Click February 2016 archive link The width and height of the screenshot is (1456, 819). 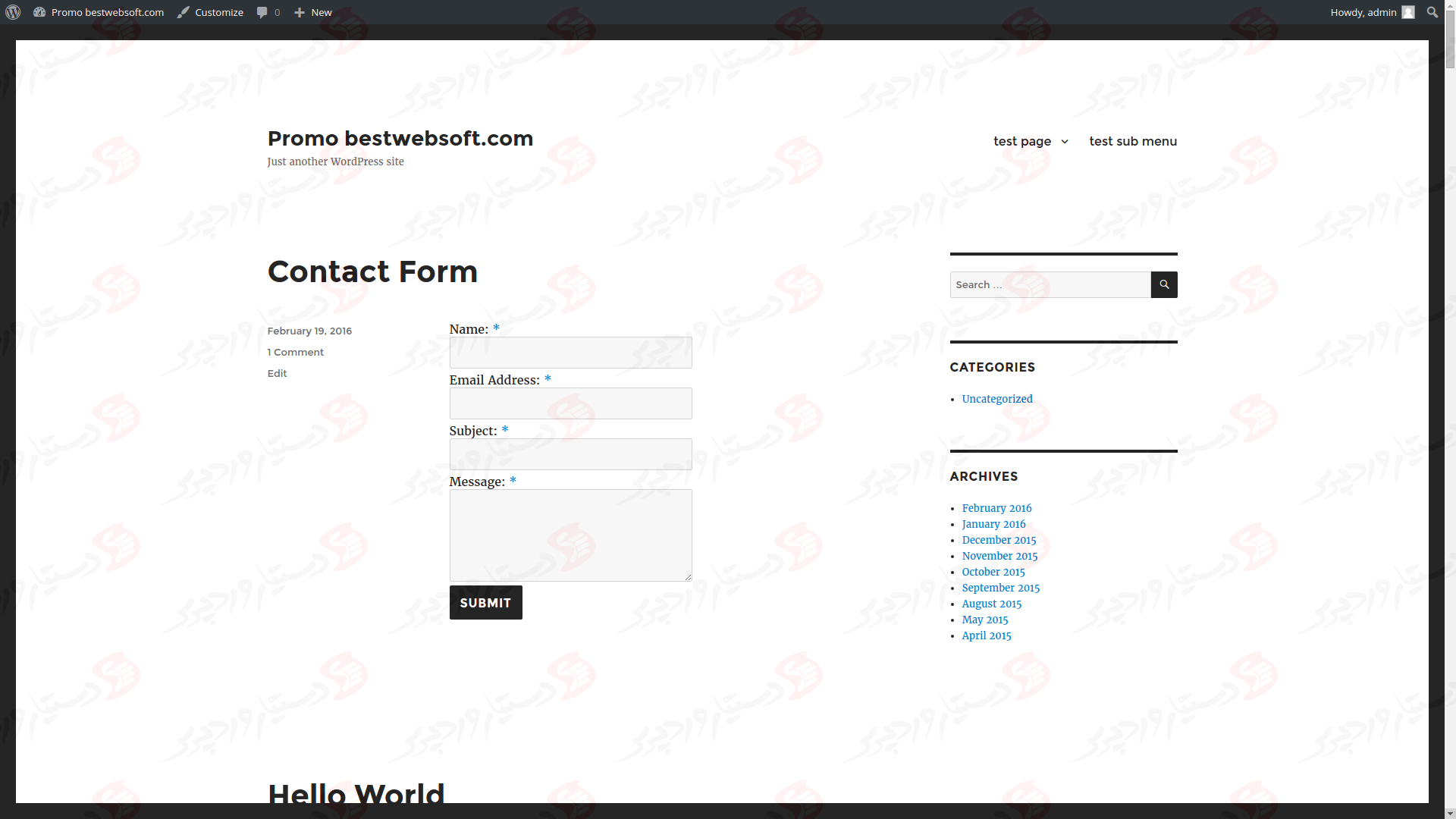tap(996, 508)
